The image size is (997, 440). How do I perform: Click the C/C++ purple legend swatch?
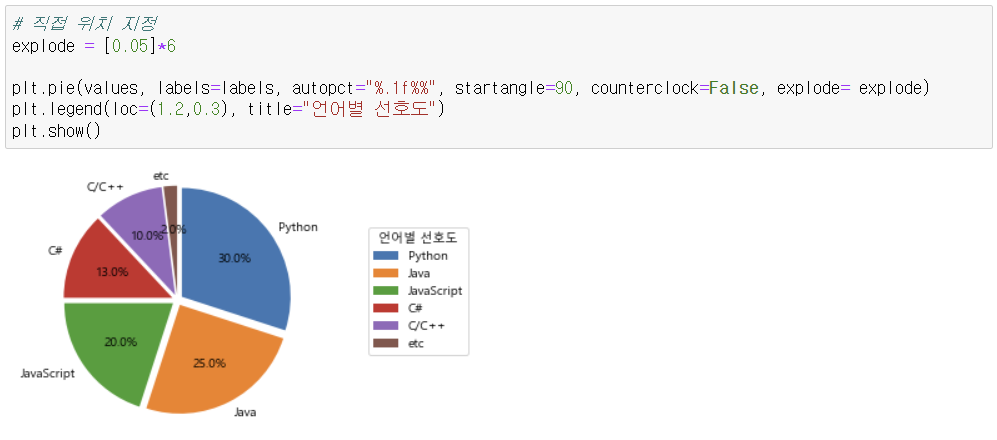pyautogui.click(x=385, y=326)
